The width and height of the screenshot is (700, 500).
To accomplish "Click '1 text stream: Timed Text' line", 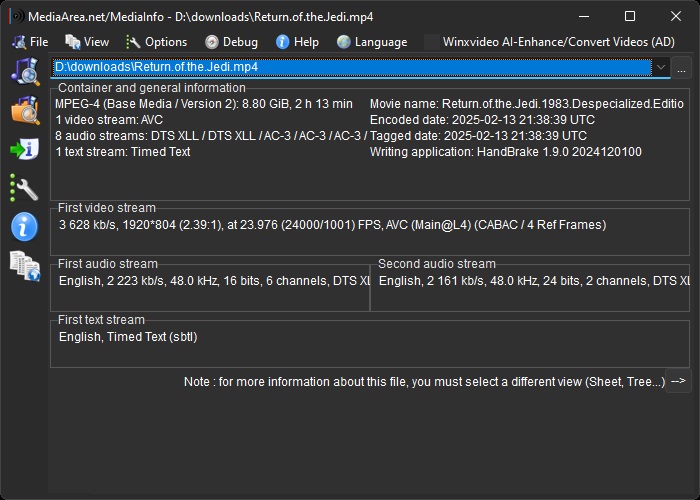I will (x=123, y=152).
